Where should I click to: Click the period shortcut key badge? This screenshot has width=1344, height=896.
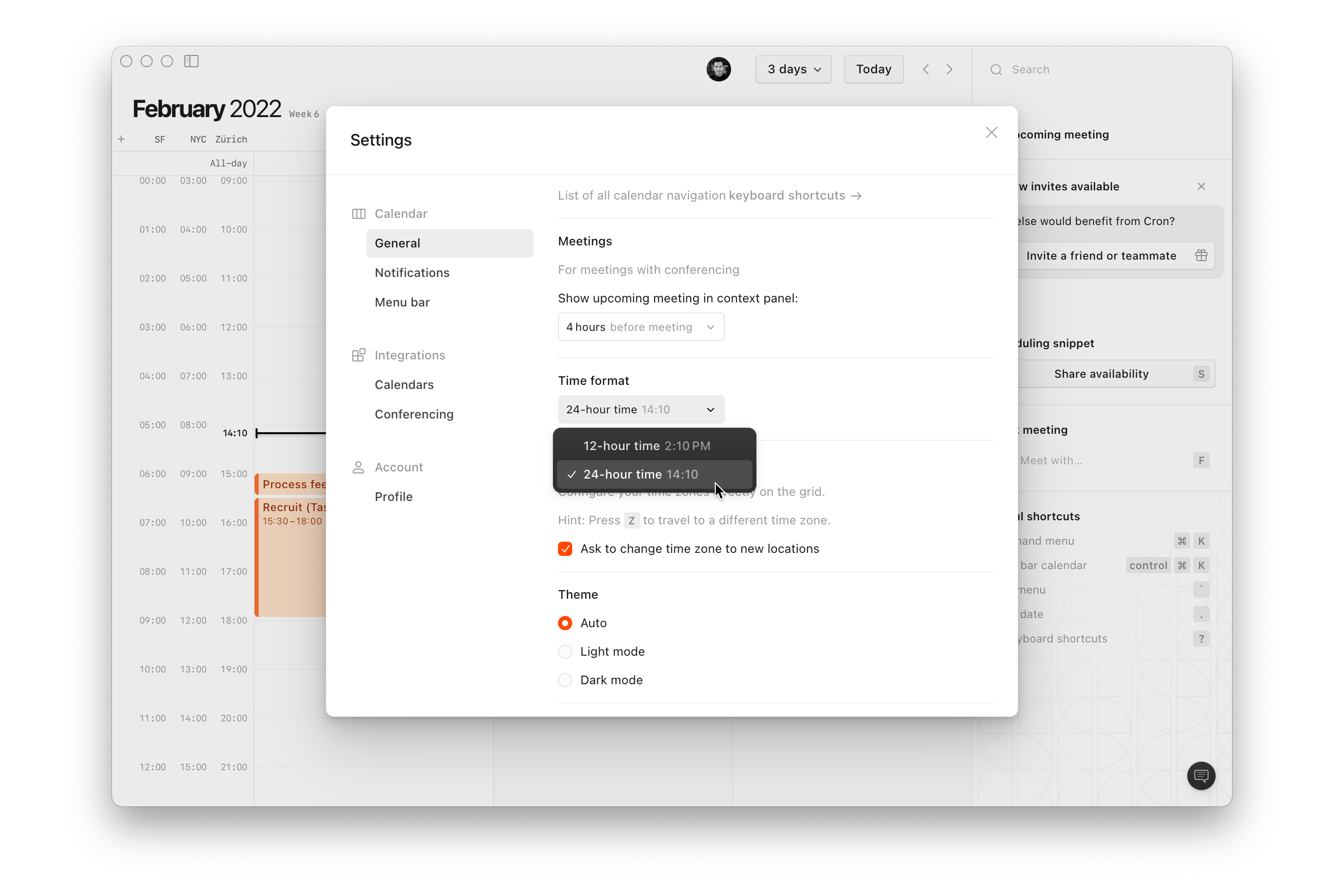1201,614
